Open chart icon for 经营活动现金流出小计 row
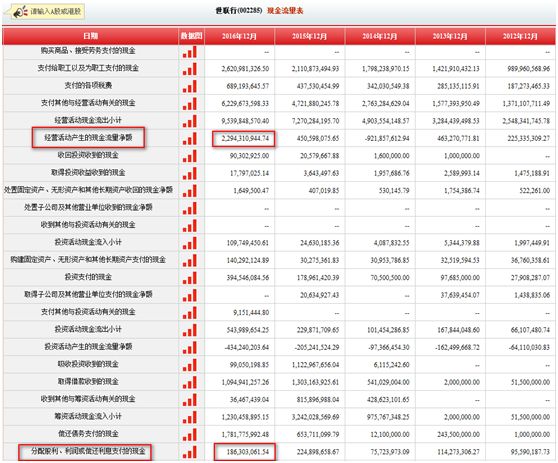This screenshot has height=463, width=558. (x=190, y=121)
